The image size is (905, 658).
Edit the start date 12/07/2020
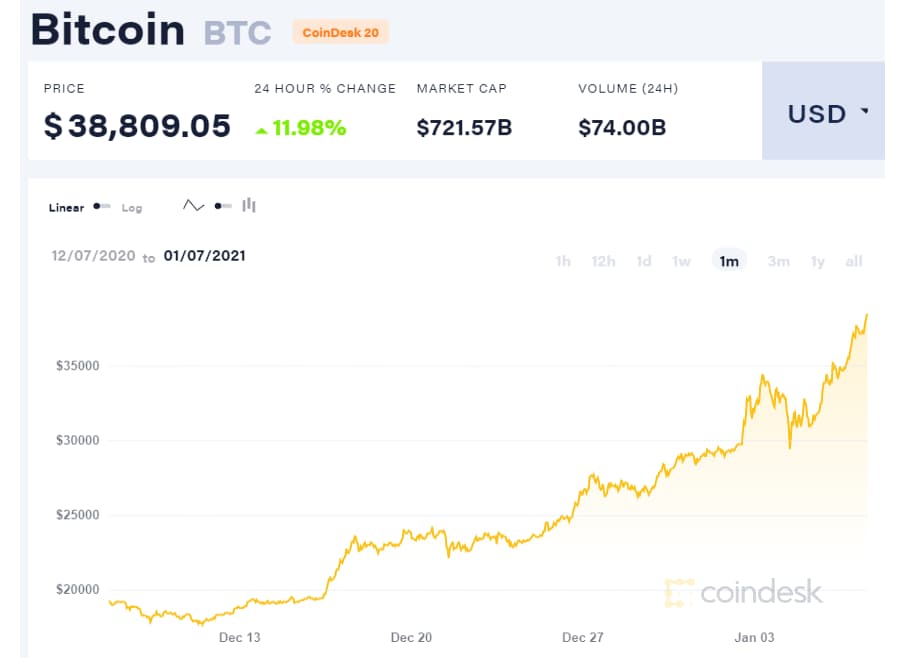(94, 256)
